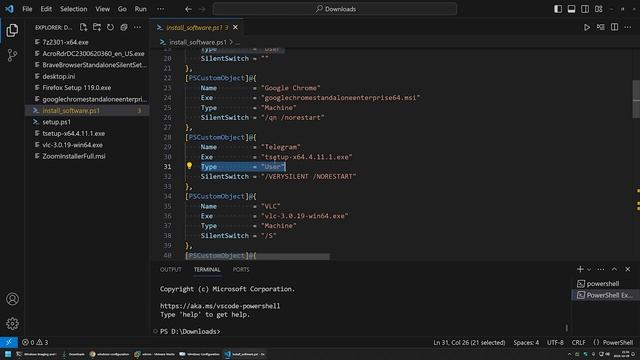Open the Manage gear icon
Image resolution: width=640 pixels, height=360 pixels.
tap(12, 324)
